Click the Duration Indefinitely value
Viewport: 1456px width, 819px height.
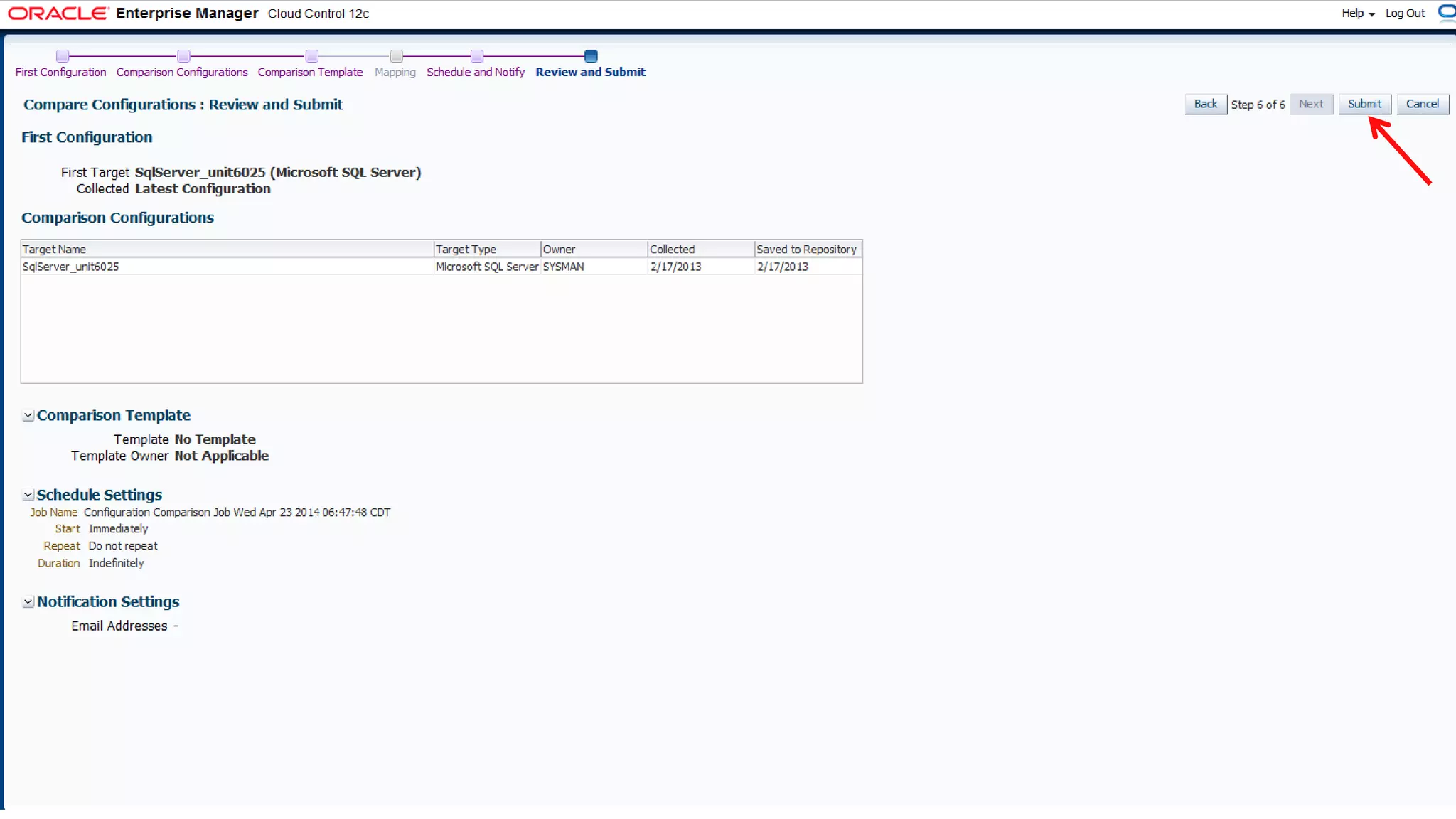tap(116, 563)
